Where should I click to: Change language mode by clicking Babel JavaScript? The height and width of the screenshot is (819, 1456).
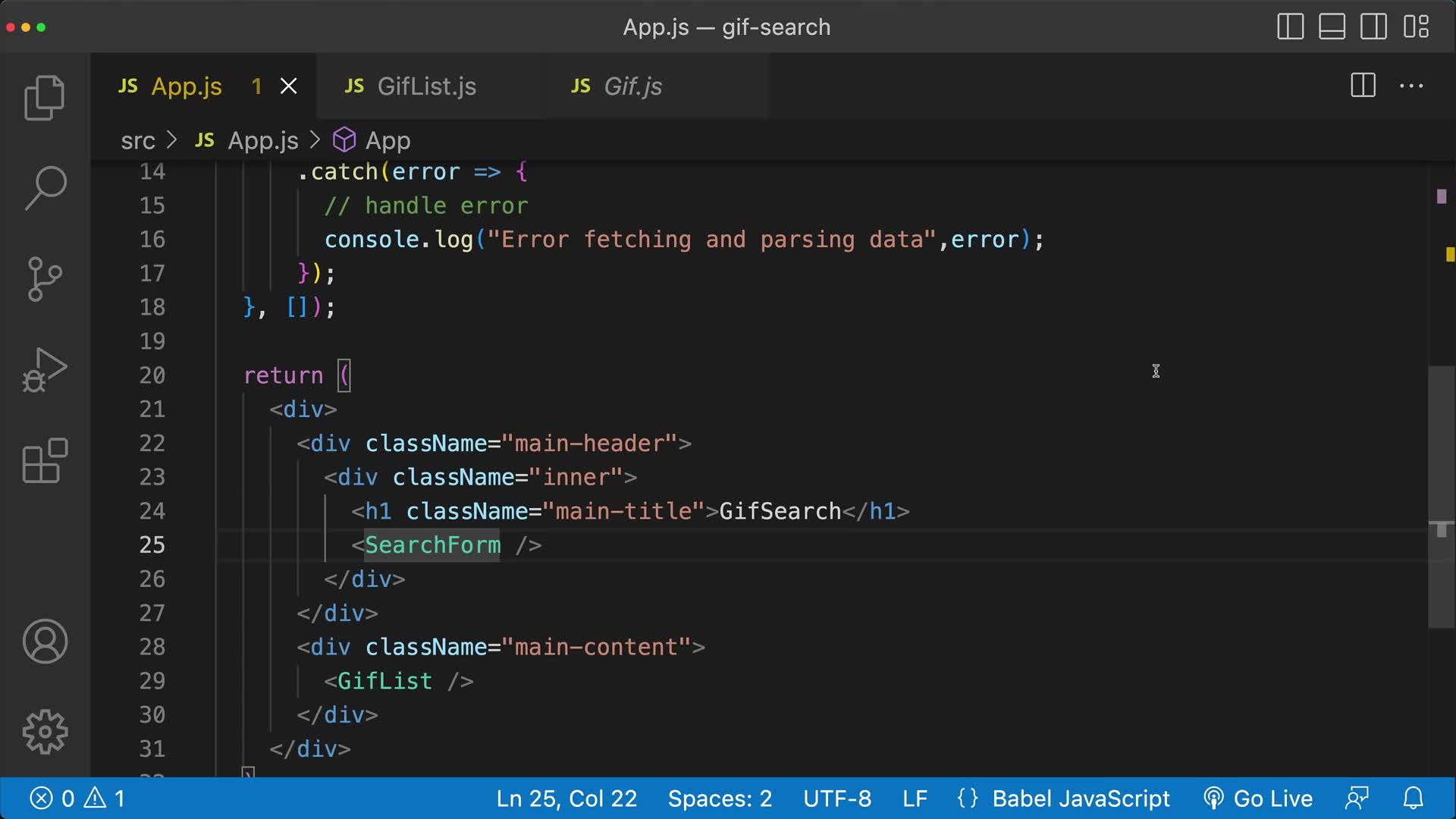[1079, 798]
